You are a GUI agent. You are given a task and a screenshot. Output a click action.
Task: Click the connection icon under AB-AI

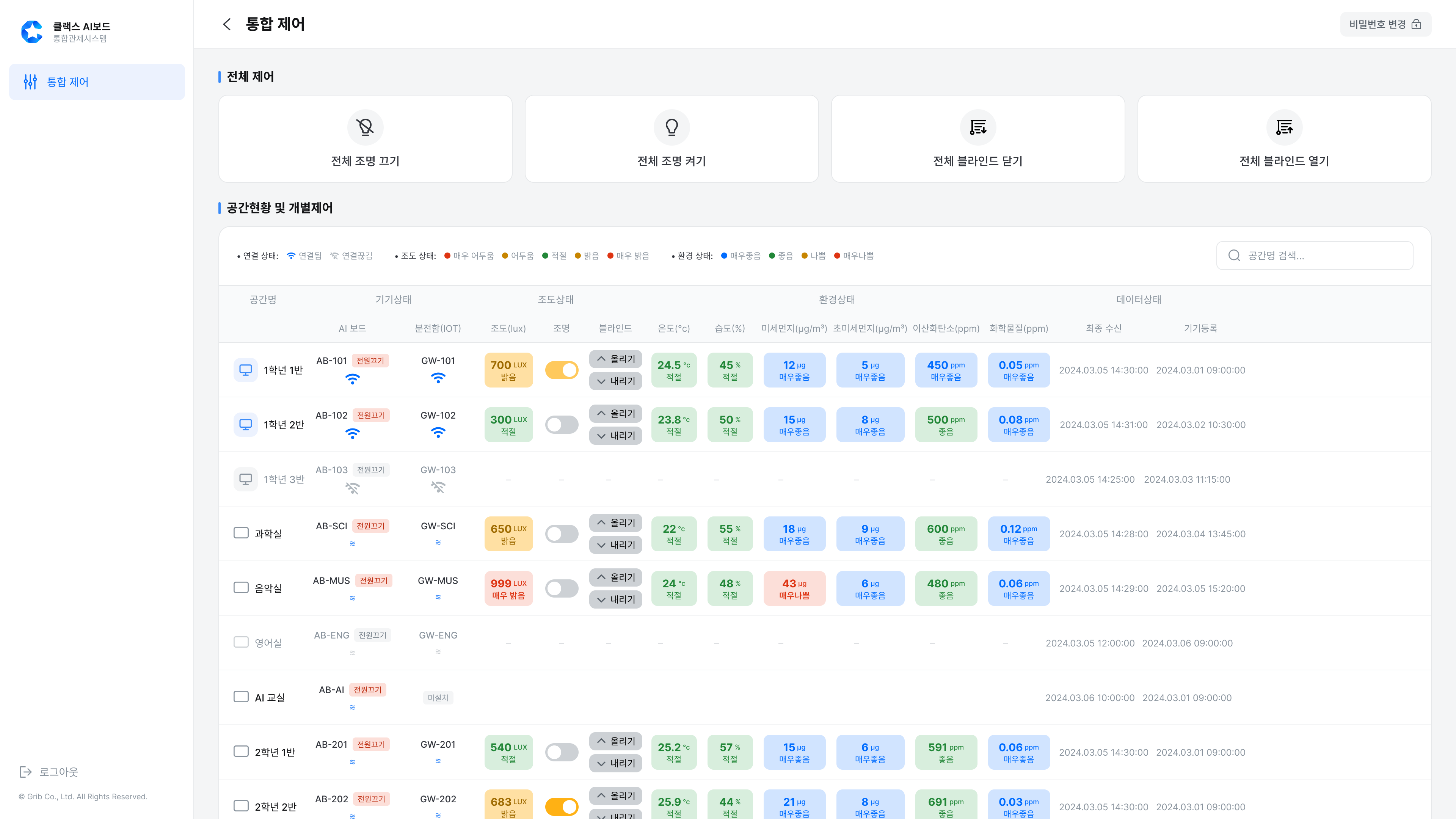tap(352, 707)
